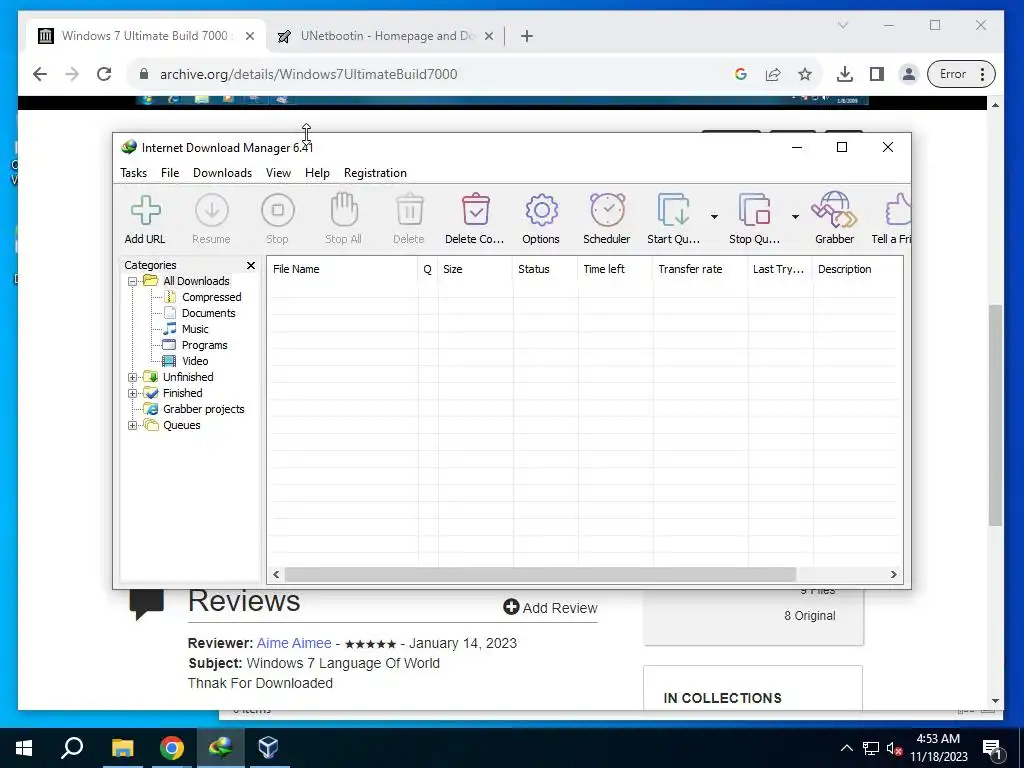Open IDM Options gear icon
This screenshot has width=1024, height=768.
pyautogui.click(x=541, y=219)
